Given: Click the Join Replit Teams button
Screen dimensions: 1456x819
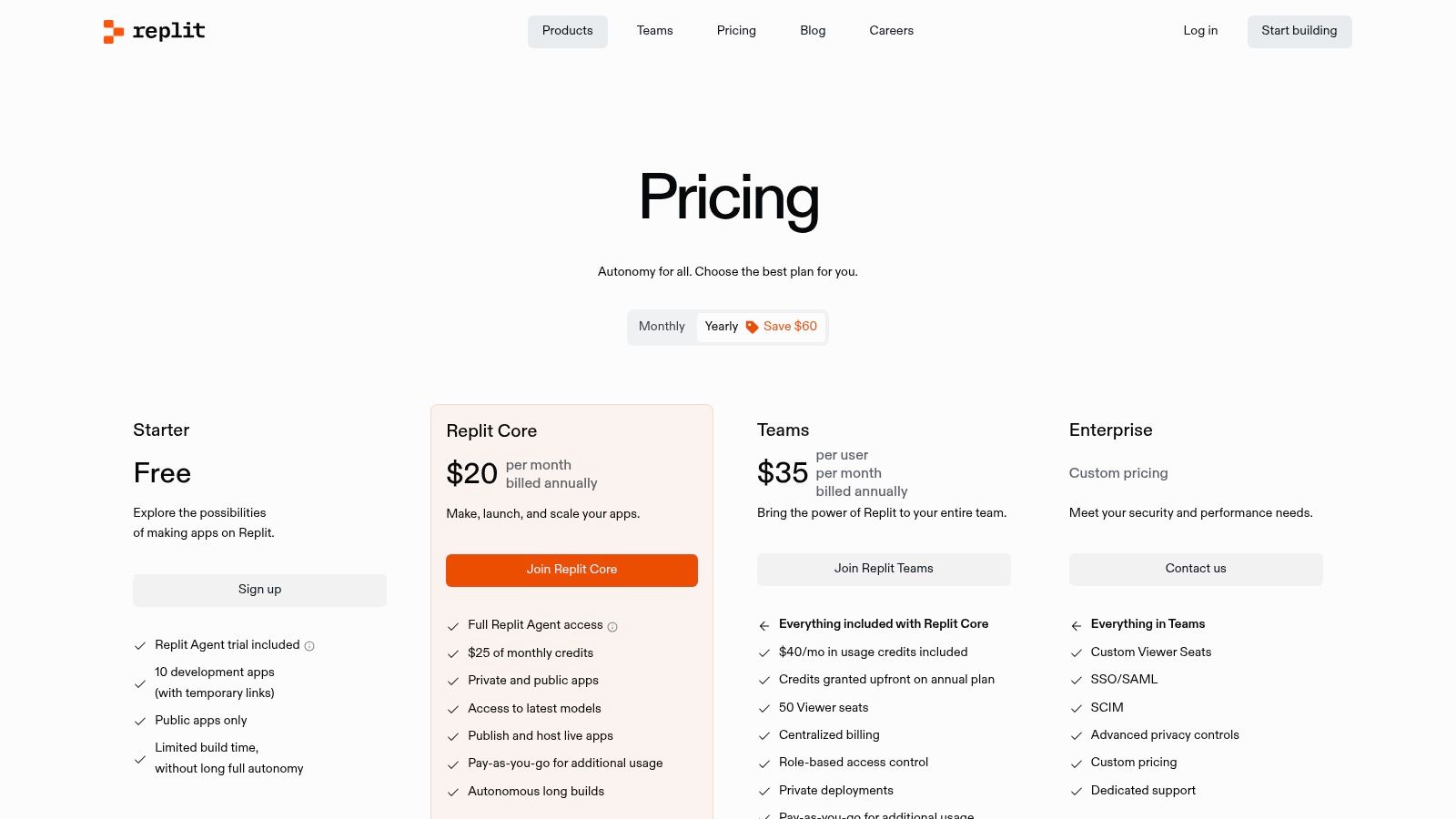Looking at the screenshot, I should (x=884, y=569).
